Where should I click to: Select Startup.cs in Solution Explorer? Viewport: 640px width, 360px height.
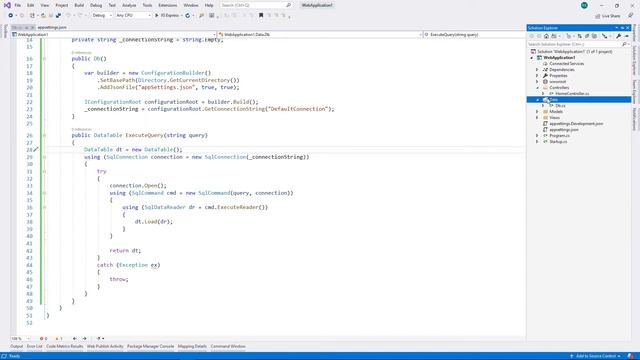(x=558, y=142)
